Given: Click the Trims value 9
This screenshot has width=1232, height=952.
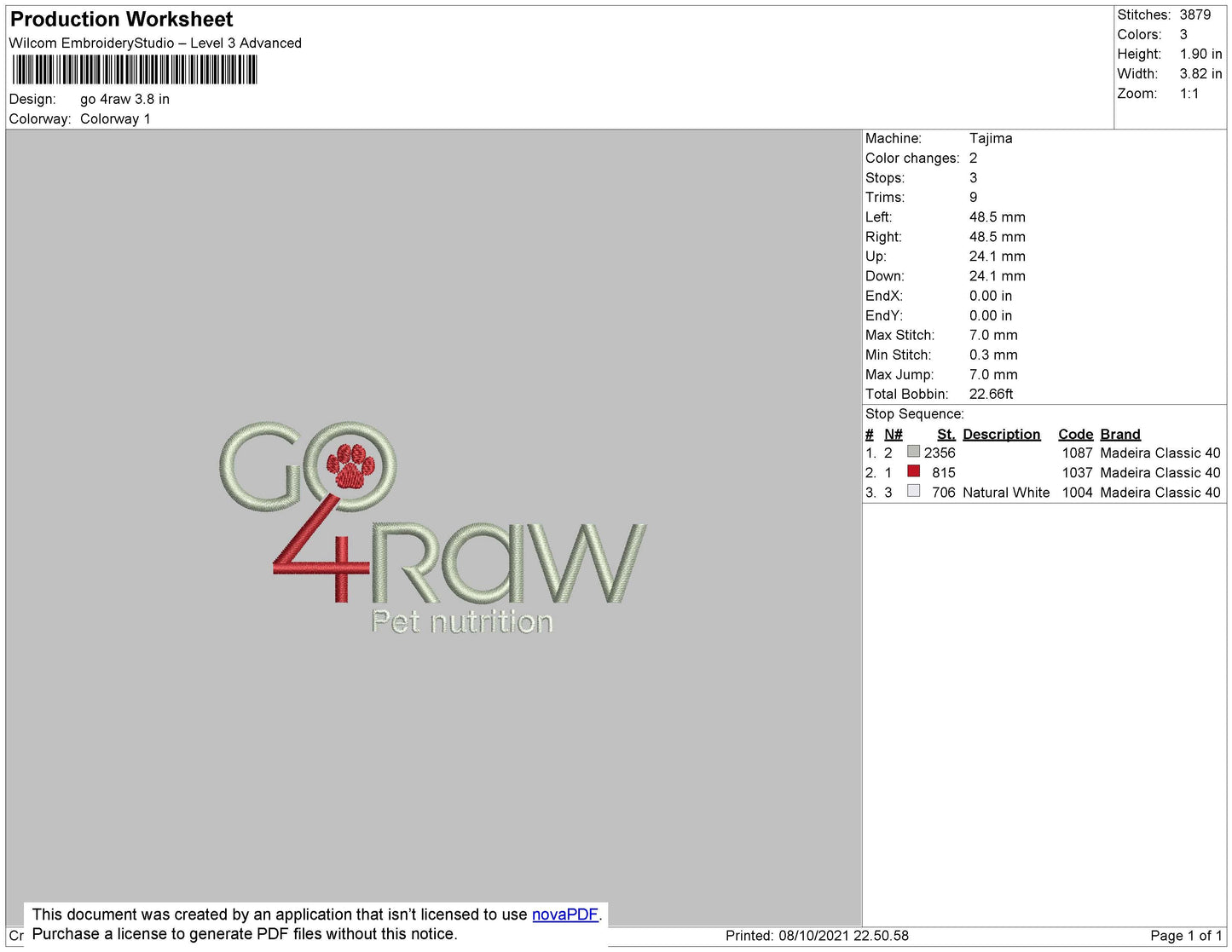Looking at the screenshot, I should 973,198.
